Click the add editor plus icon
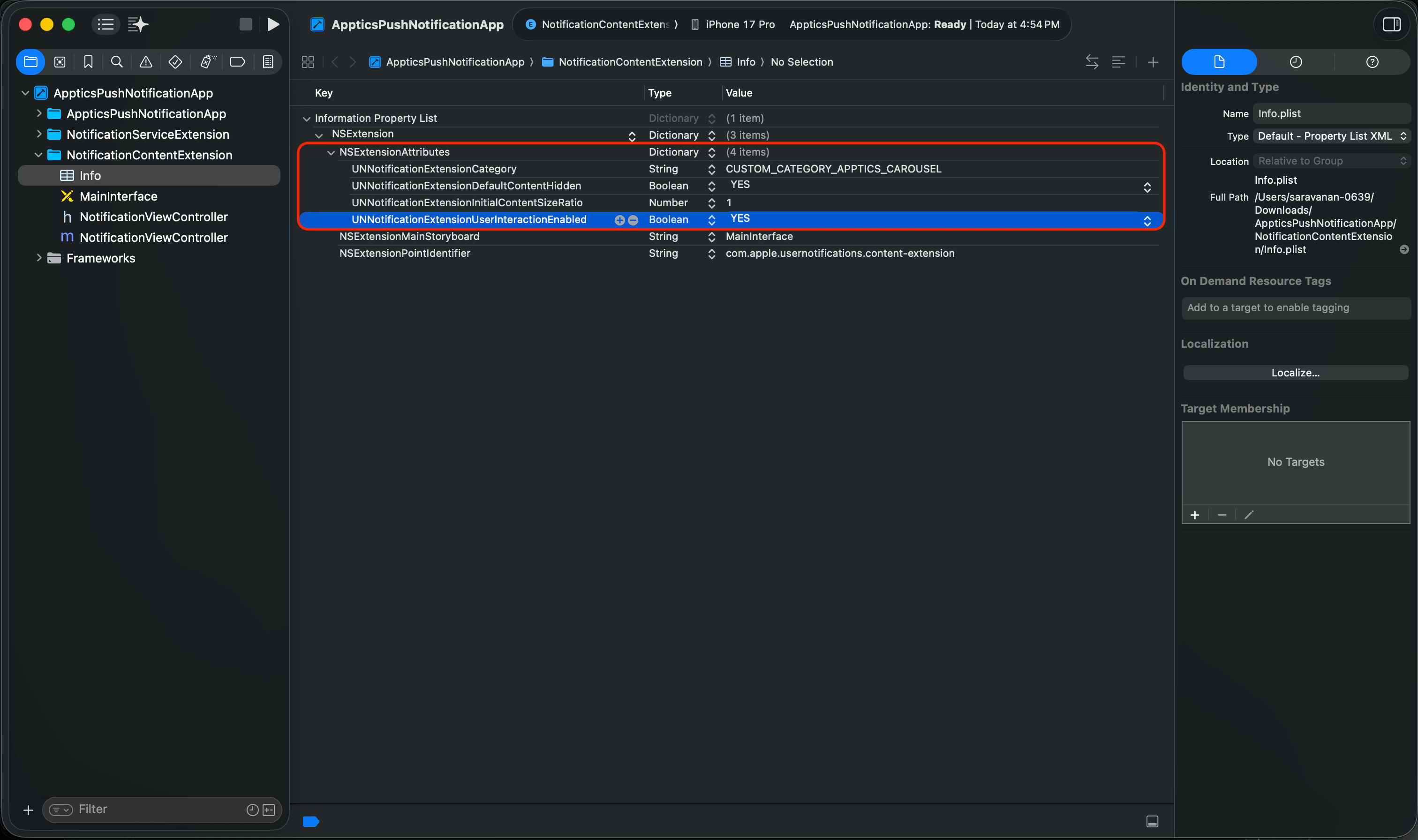 (1153, 62)
